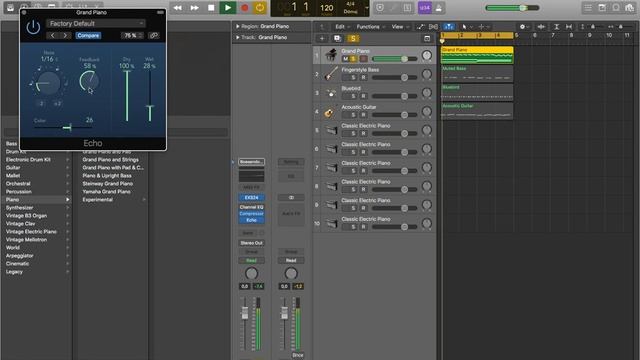Click the link icon in Echo plugin
This screenshot has width=640, height=360.
click(x=153, y=36)
